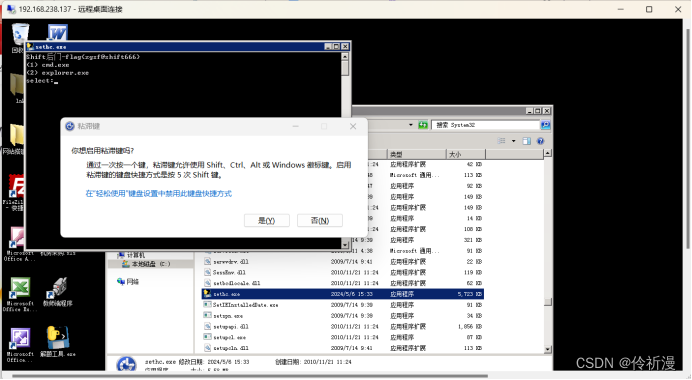692x380 pixels.
Task: Select servdrv.dll in the file list
Action: (343, 261)
